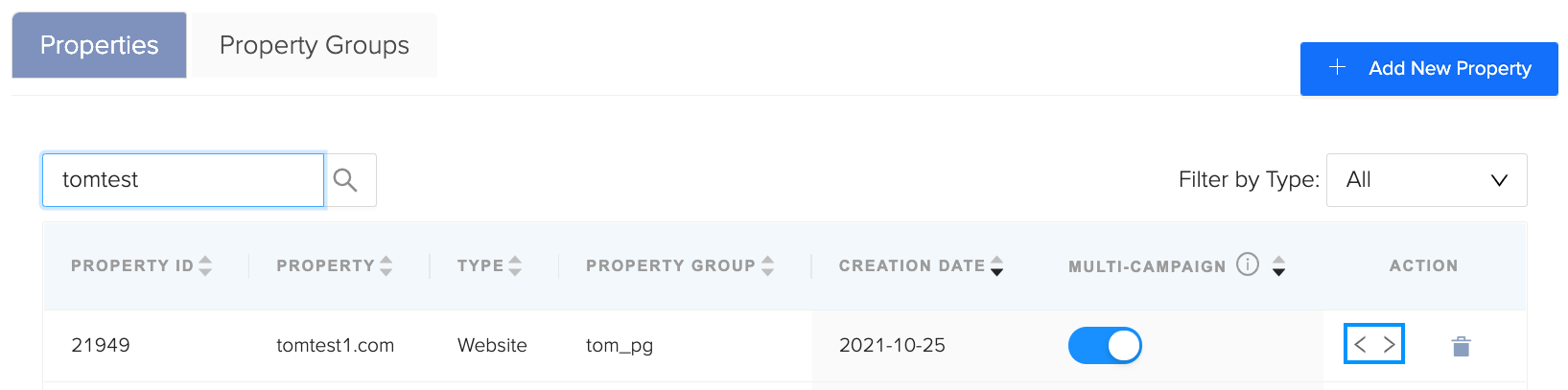The image size is (1568, 390).
Task: Click the tom_pg property group cell
Action: [x=620, y=345]
